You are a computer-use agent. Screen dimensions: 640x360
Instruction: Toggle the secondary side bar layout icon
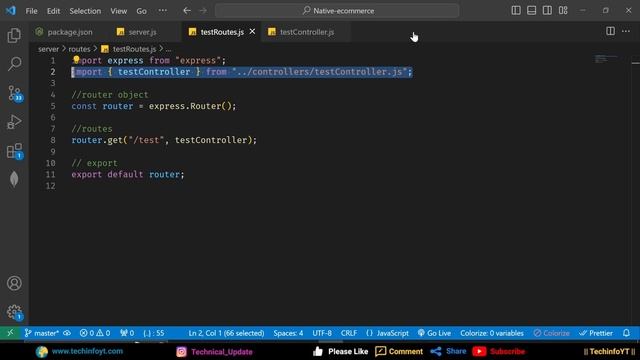click(x=547, y=11)
